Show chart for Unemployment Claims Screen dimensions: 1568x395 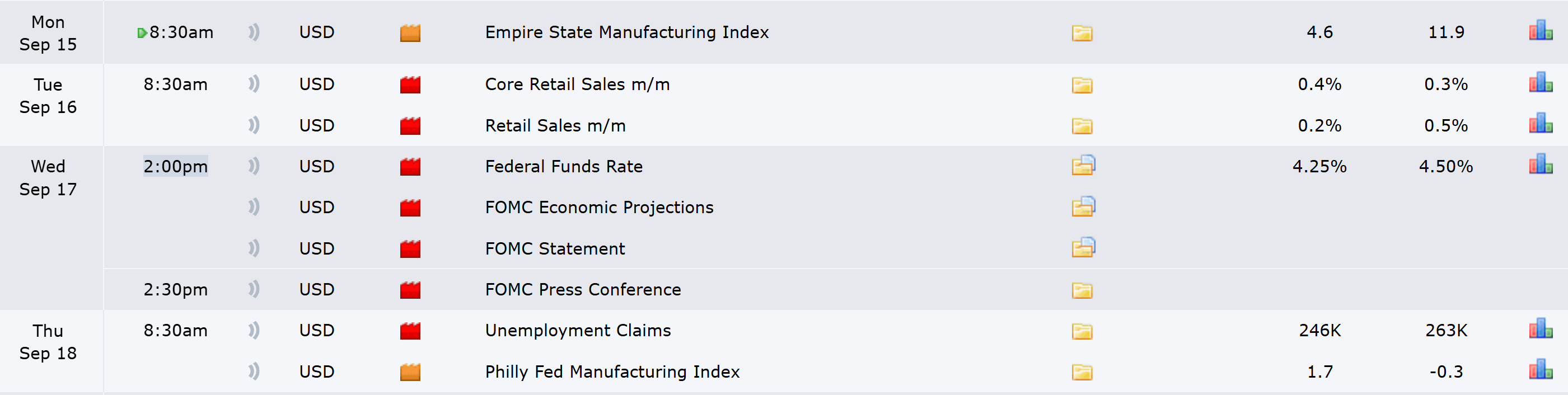1540,330
